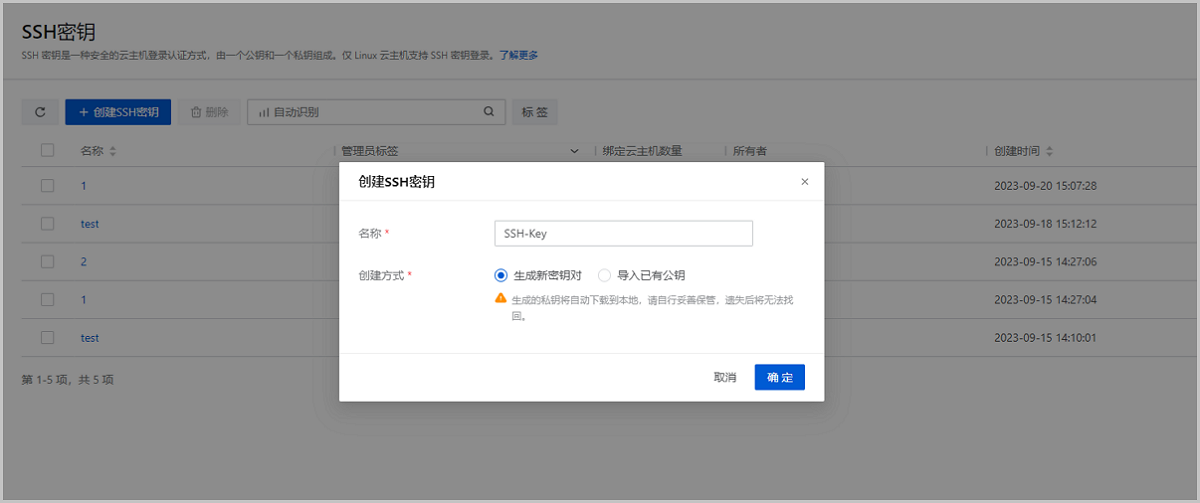The width and height of the screenshot is (1200, 503).
Task: Click the 删除 trash button
Action: pos(210,112)
